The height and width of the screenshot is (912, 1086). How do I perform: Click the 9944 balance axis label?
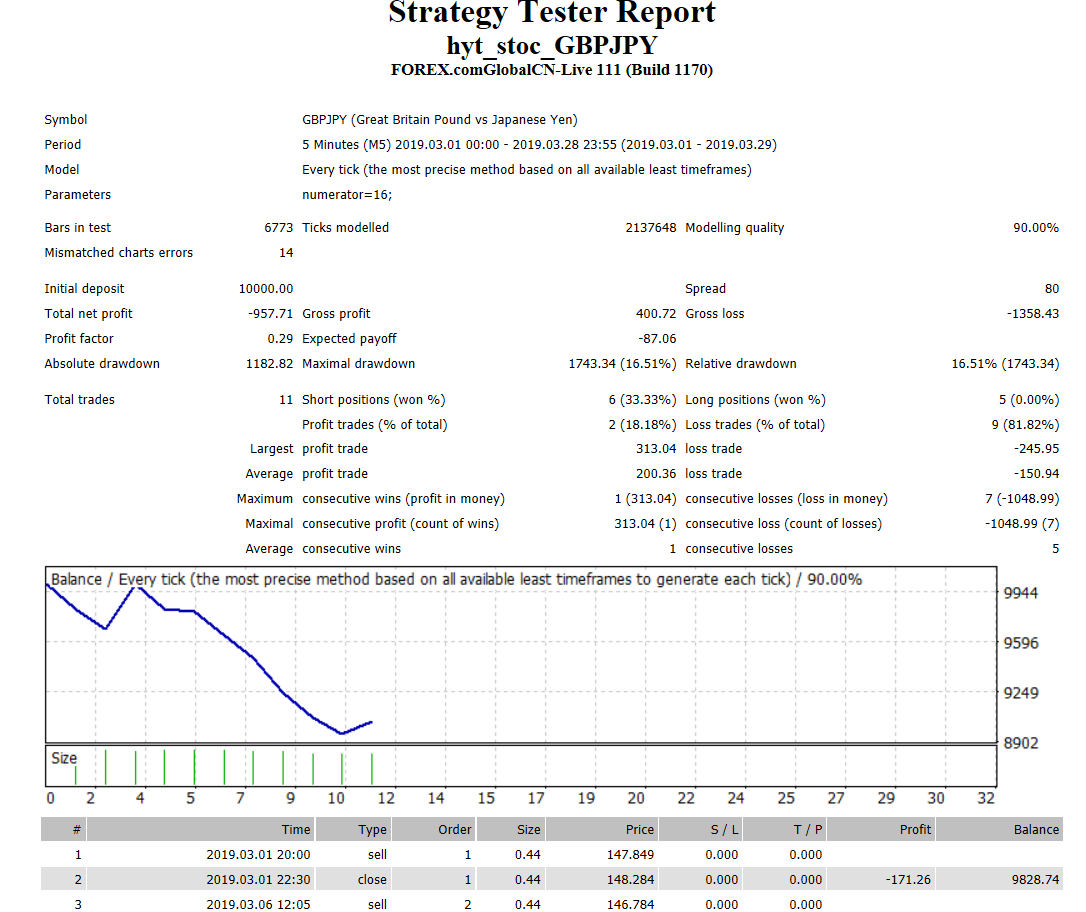[1021, 593]
